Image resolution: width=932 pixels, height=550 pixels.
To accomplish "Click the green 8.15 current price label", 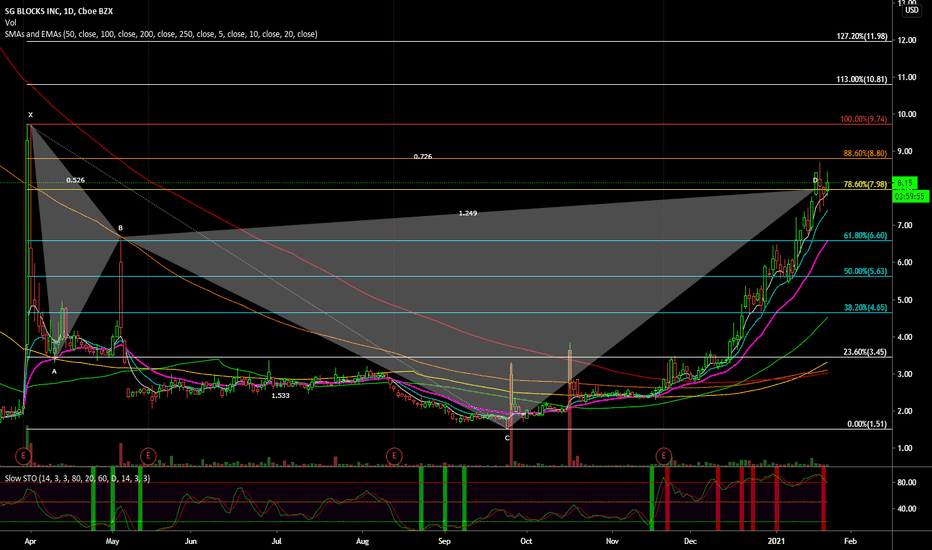I will click(905, 183).
